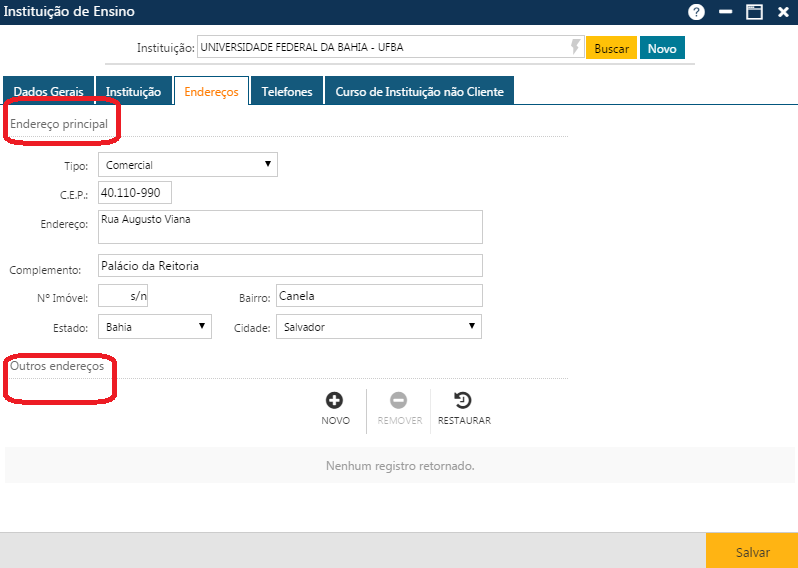798x568 pixels.
Task: Open the Cidade dropdown showing Salvador
Action: 378,327
